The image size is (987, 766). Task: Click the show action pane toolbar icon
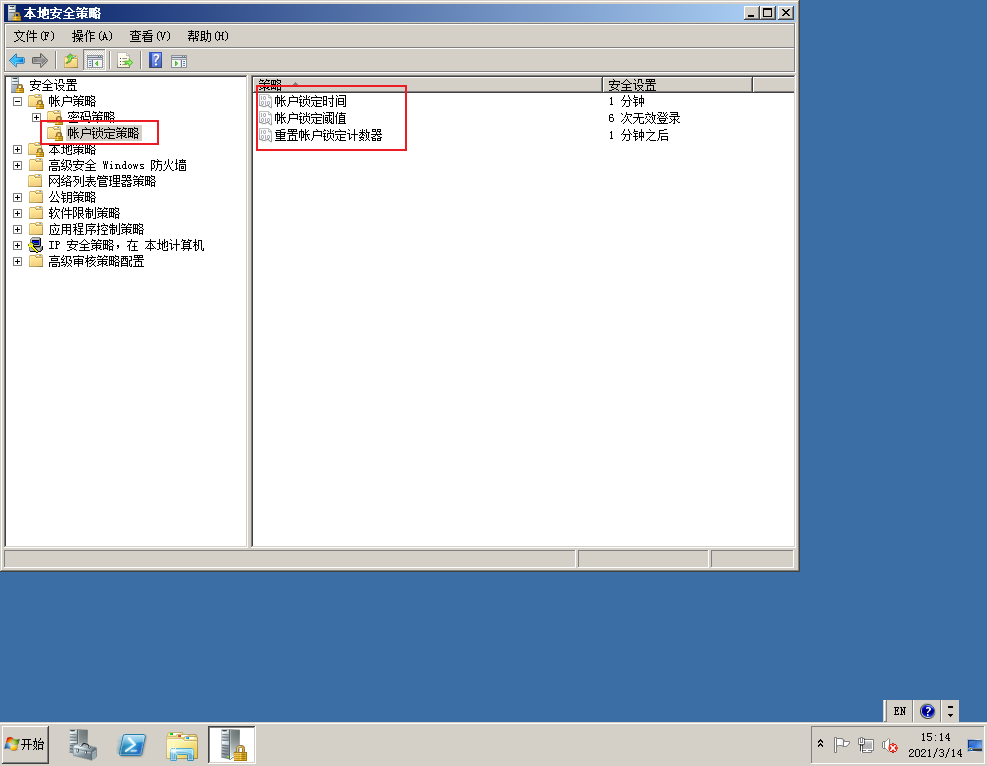pos(178,60)
